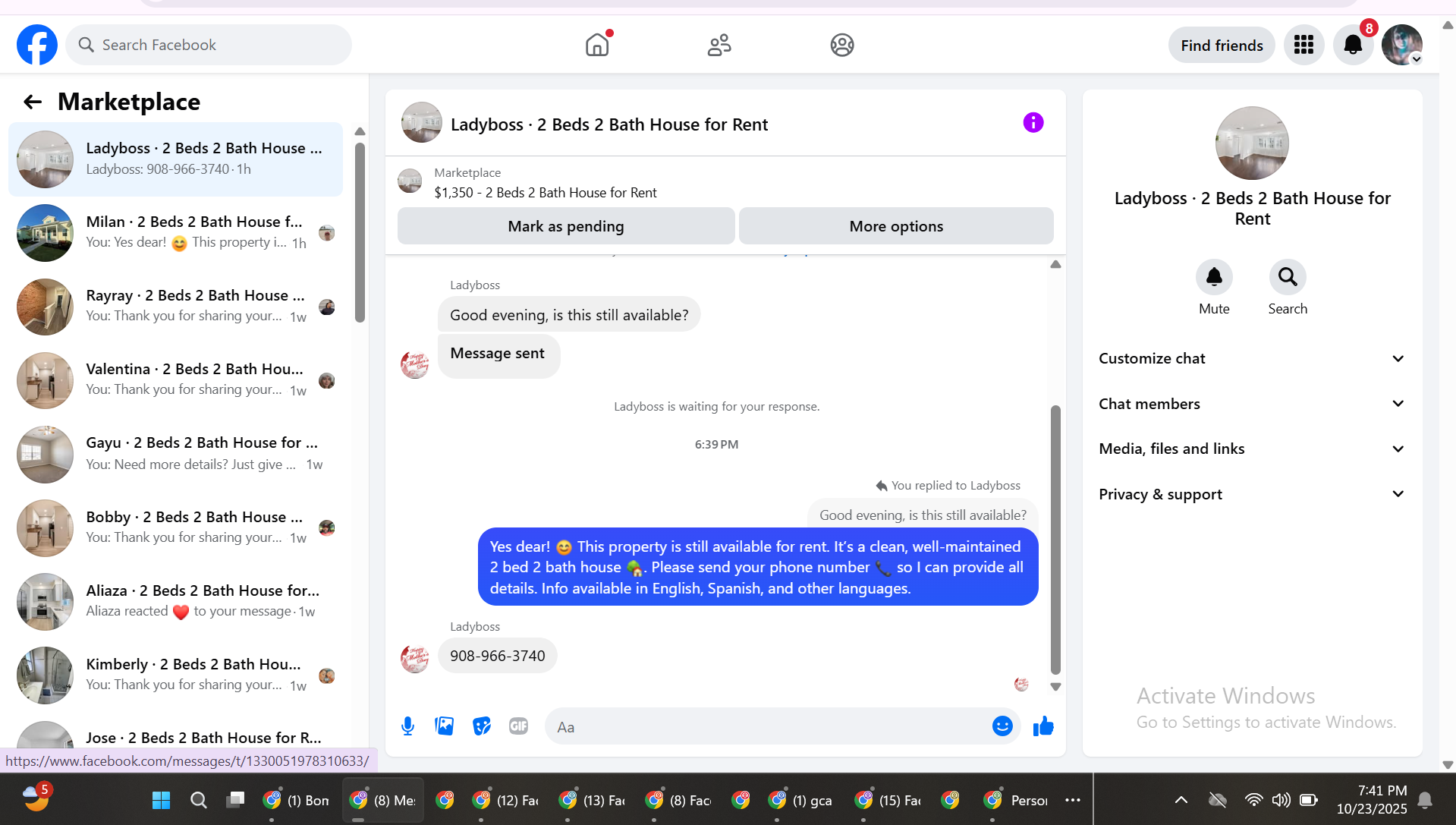Click Mark as pending button
This screenshot has width=1456, height=825.
[566, 226]
